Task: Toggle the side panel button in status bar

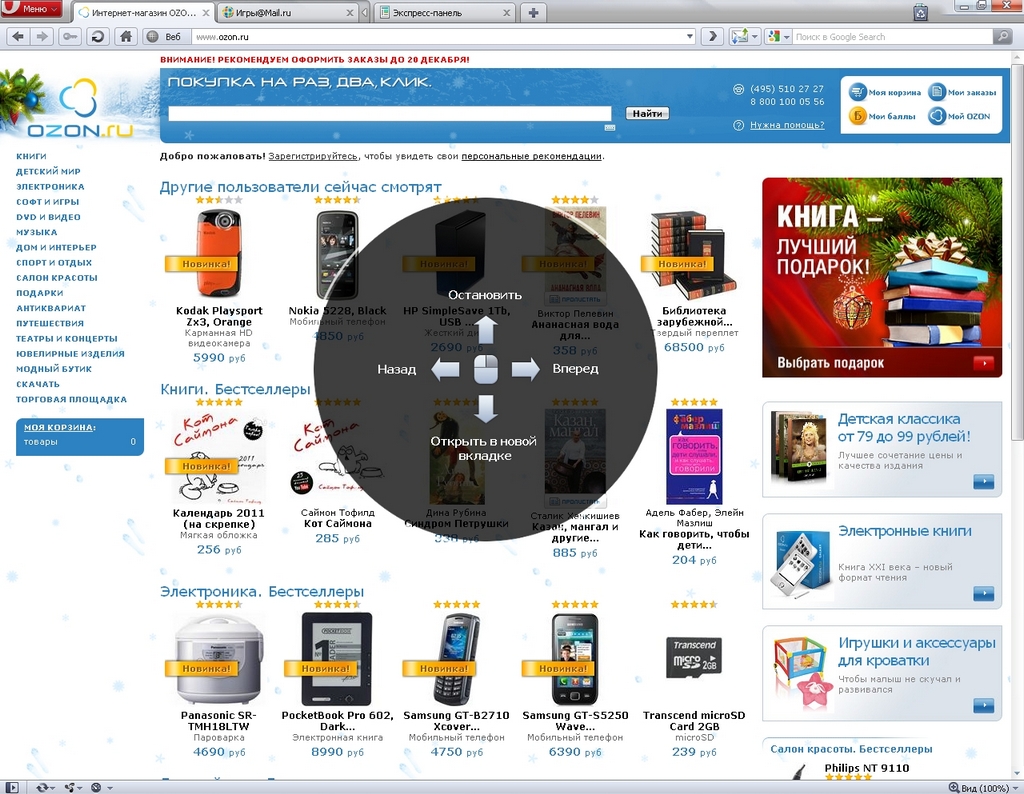Action: click(12, 787)
